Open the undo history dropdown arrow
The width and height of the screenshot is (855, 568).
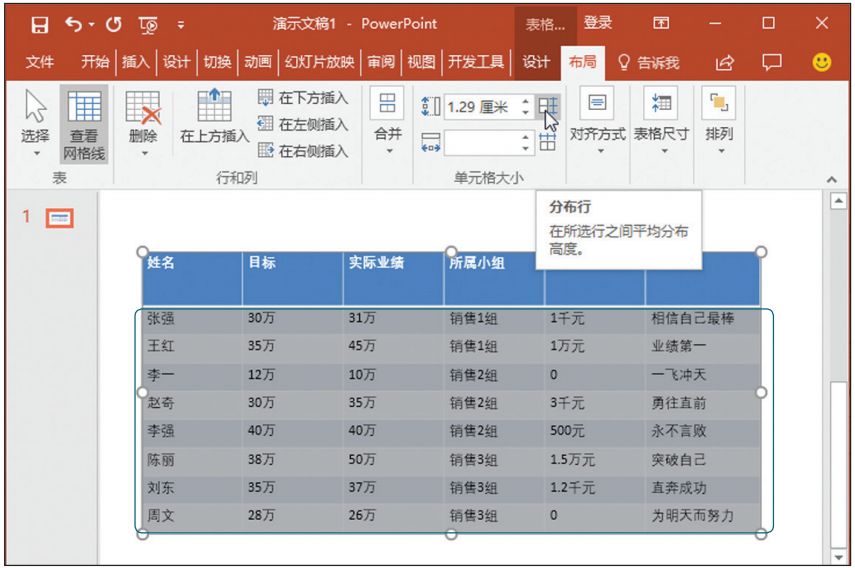click(91, 25)
